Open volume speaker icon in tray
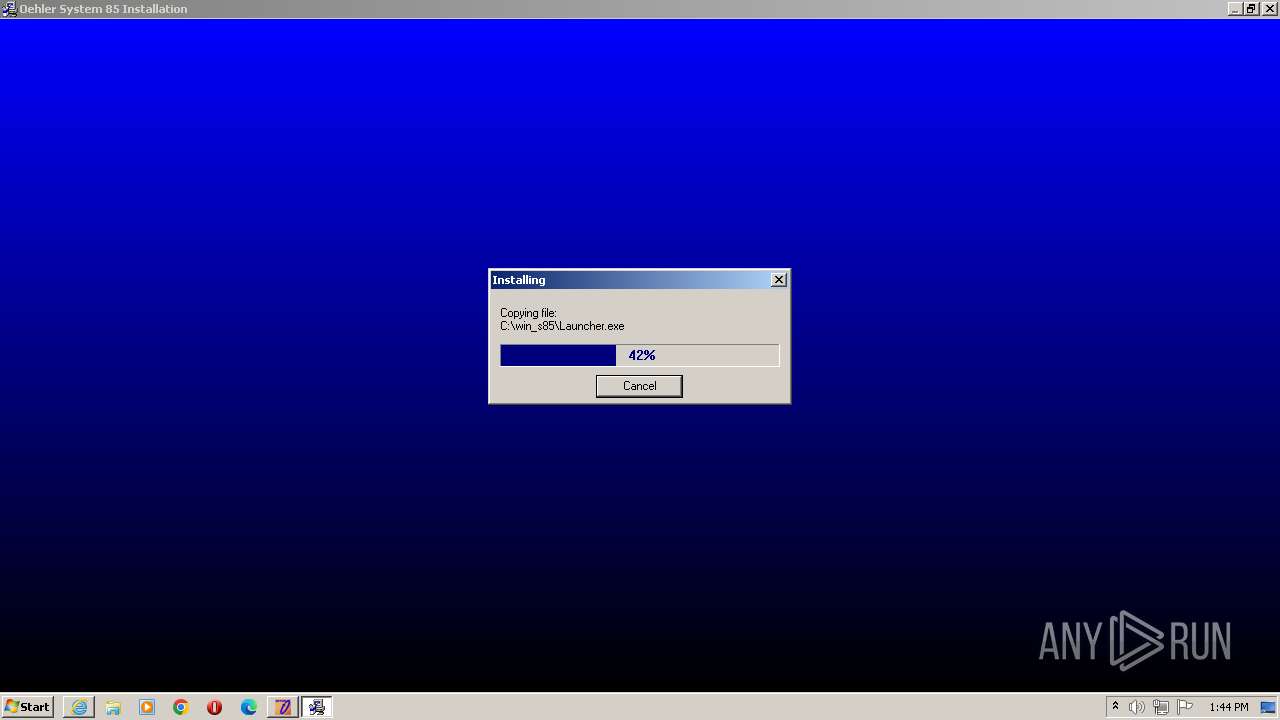This screenshot has width=1280, height=720. tap(1137, 707)
